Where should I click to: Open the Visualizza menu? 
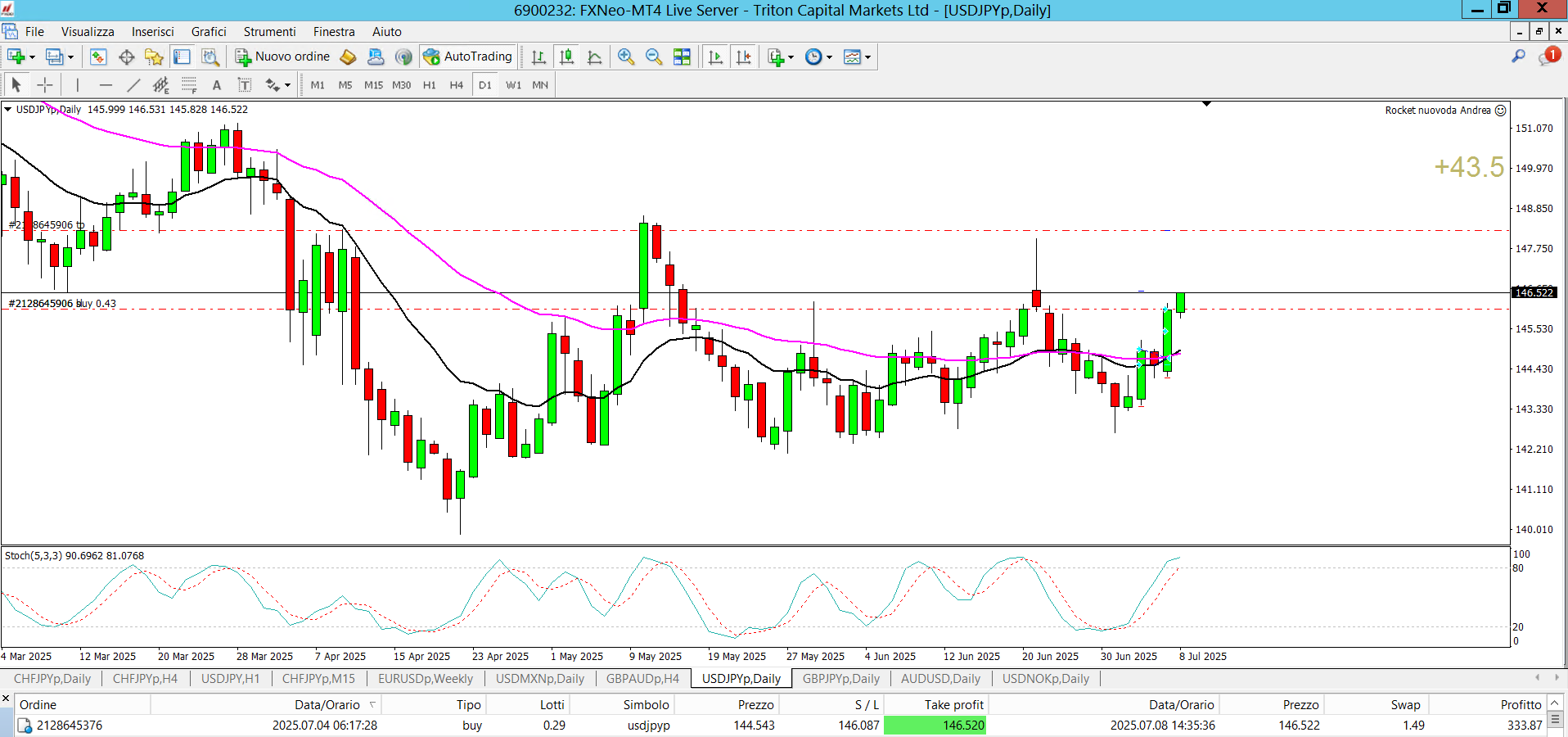88,31
